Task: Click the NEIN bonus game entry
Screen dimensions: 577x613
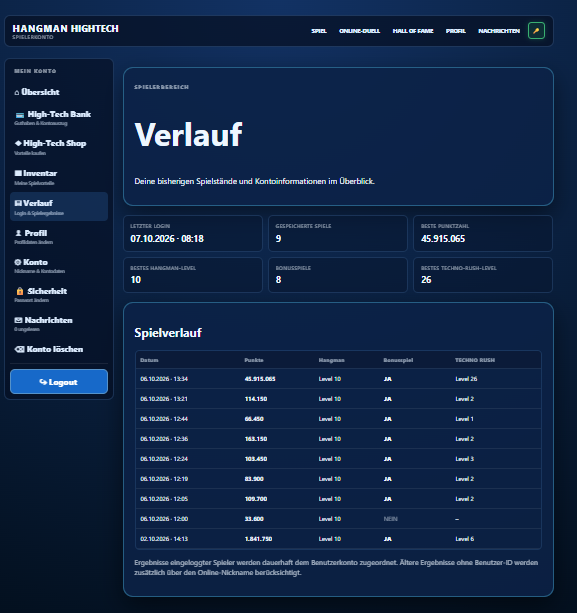Action: click(x=391, y=519)
